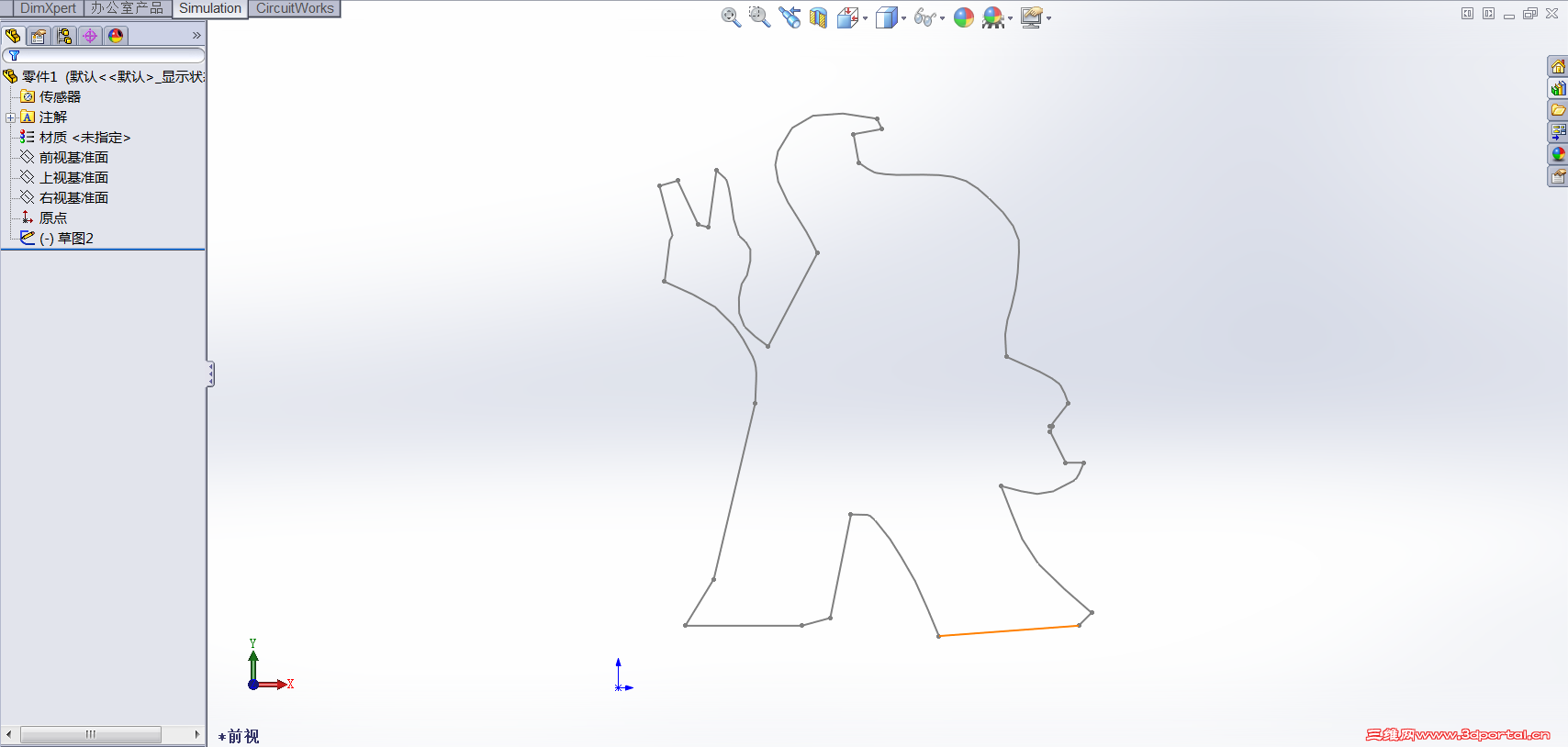Open Apply Scene dropdown arrow
This screenshot has width=1568, height=747.
point(1010,18)
